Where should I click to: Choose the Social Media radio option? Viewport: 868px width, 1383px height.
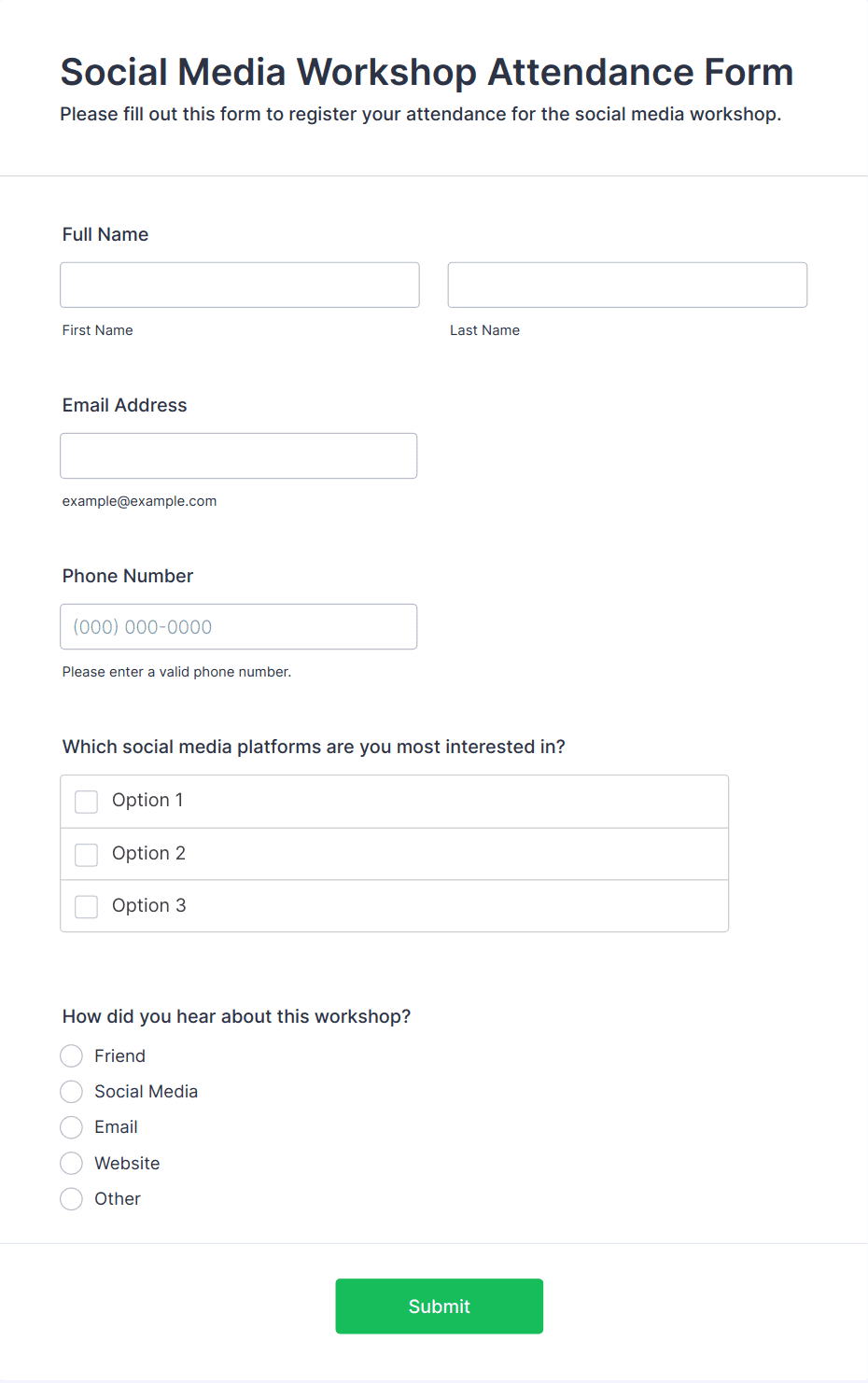71,1092
